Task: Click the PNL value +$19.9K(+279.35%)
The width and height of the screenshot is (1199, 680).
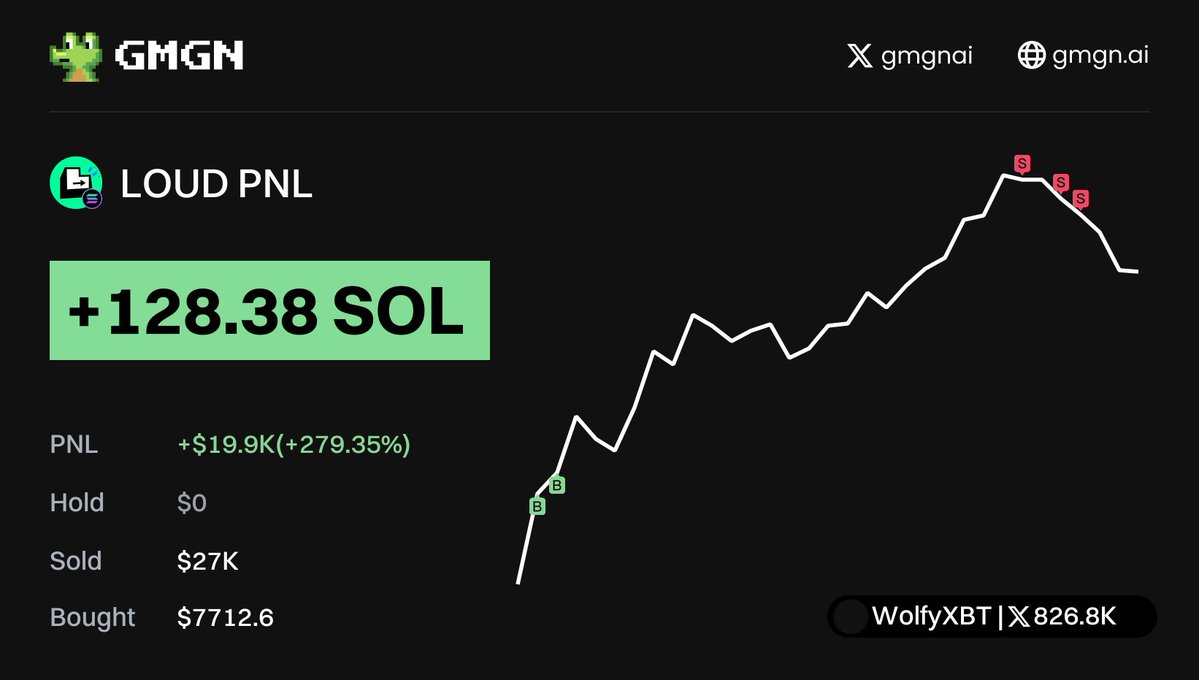Action: (x=294, y=444)
